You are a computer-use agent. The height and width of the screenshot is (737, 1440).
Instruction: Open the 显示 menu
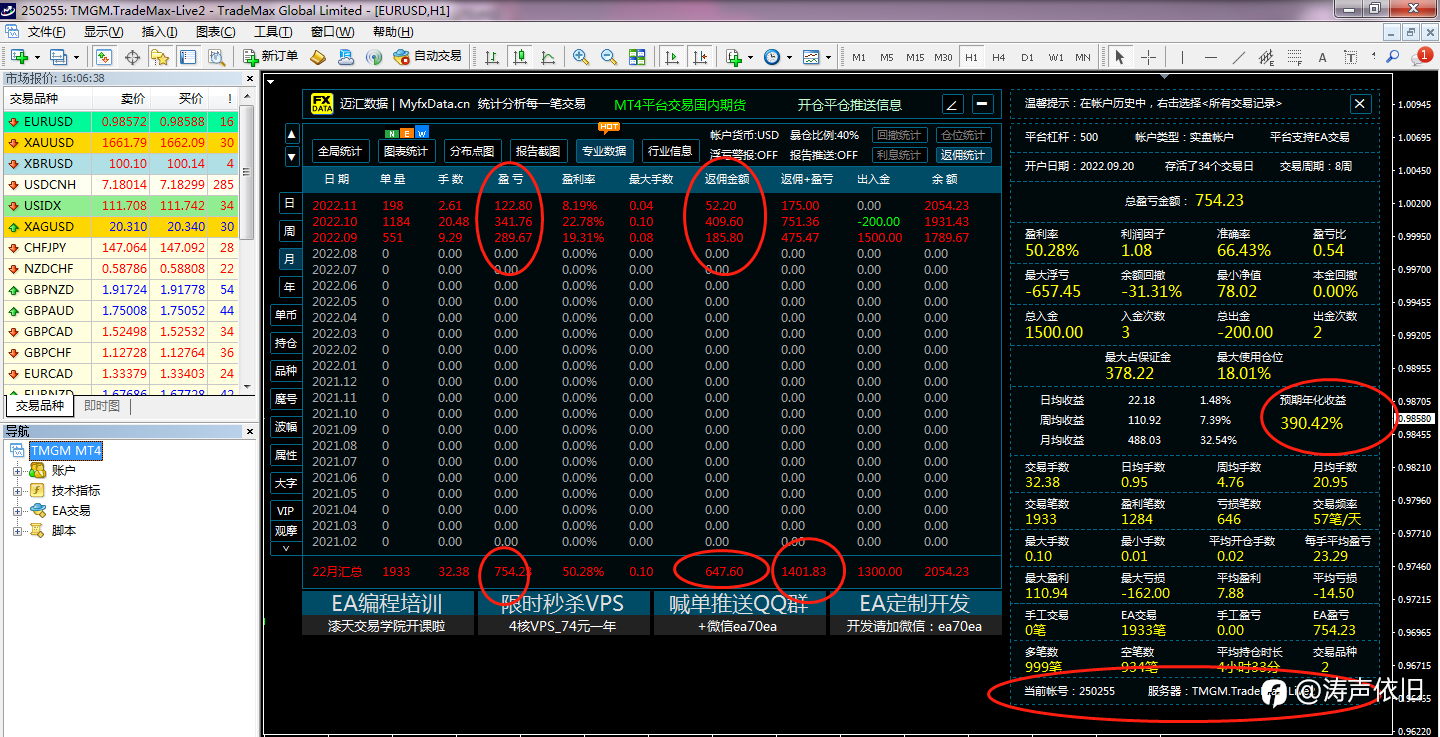[102, 32]
